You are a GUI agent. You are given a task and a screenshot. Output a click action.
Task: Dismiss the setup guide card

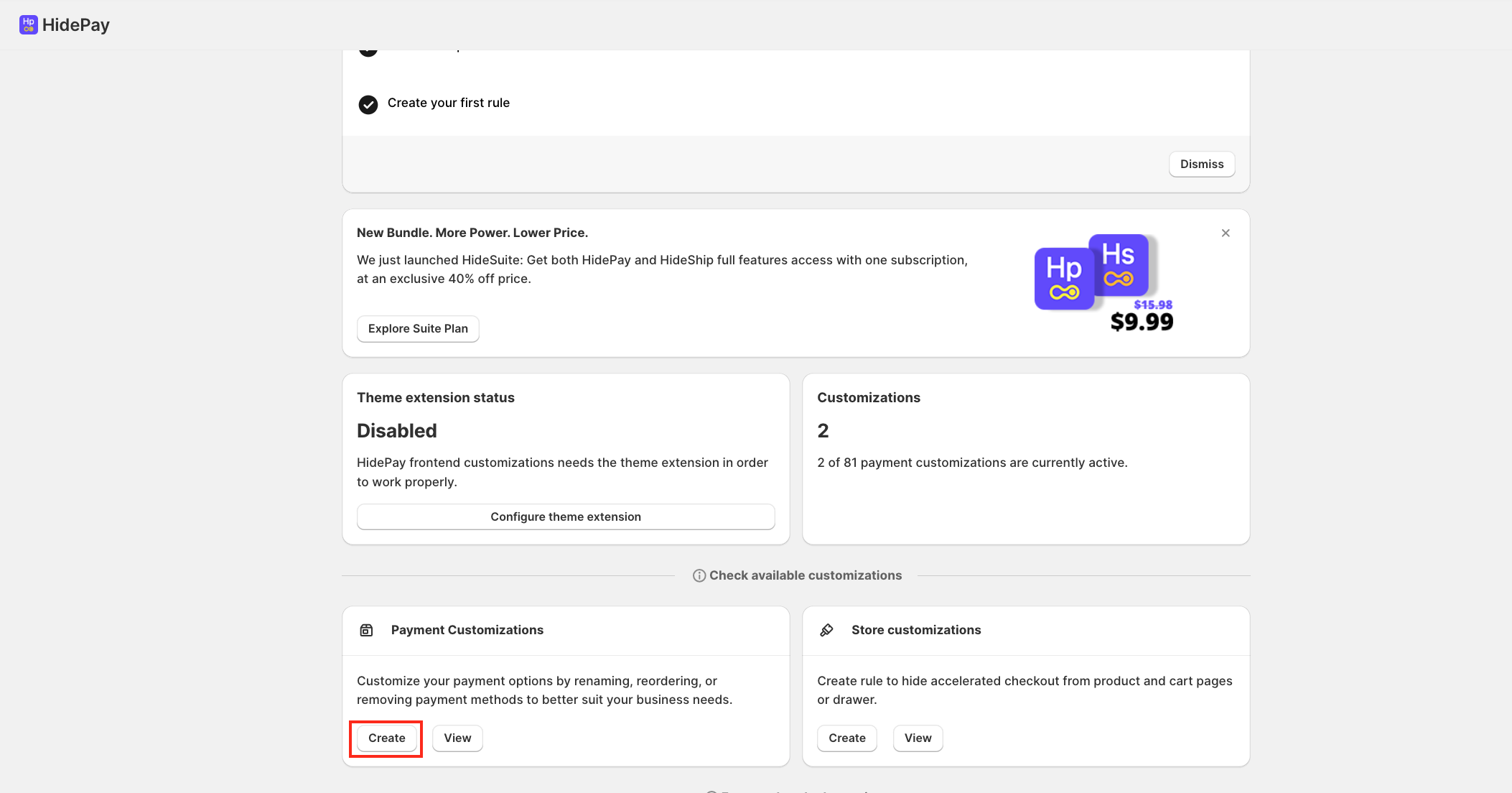point(1201,164)
